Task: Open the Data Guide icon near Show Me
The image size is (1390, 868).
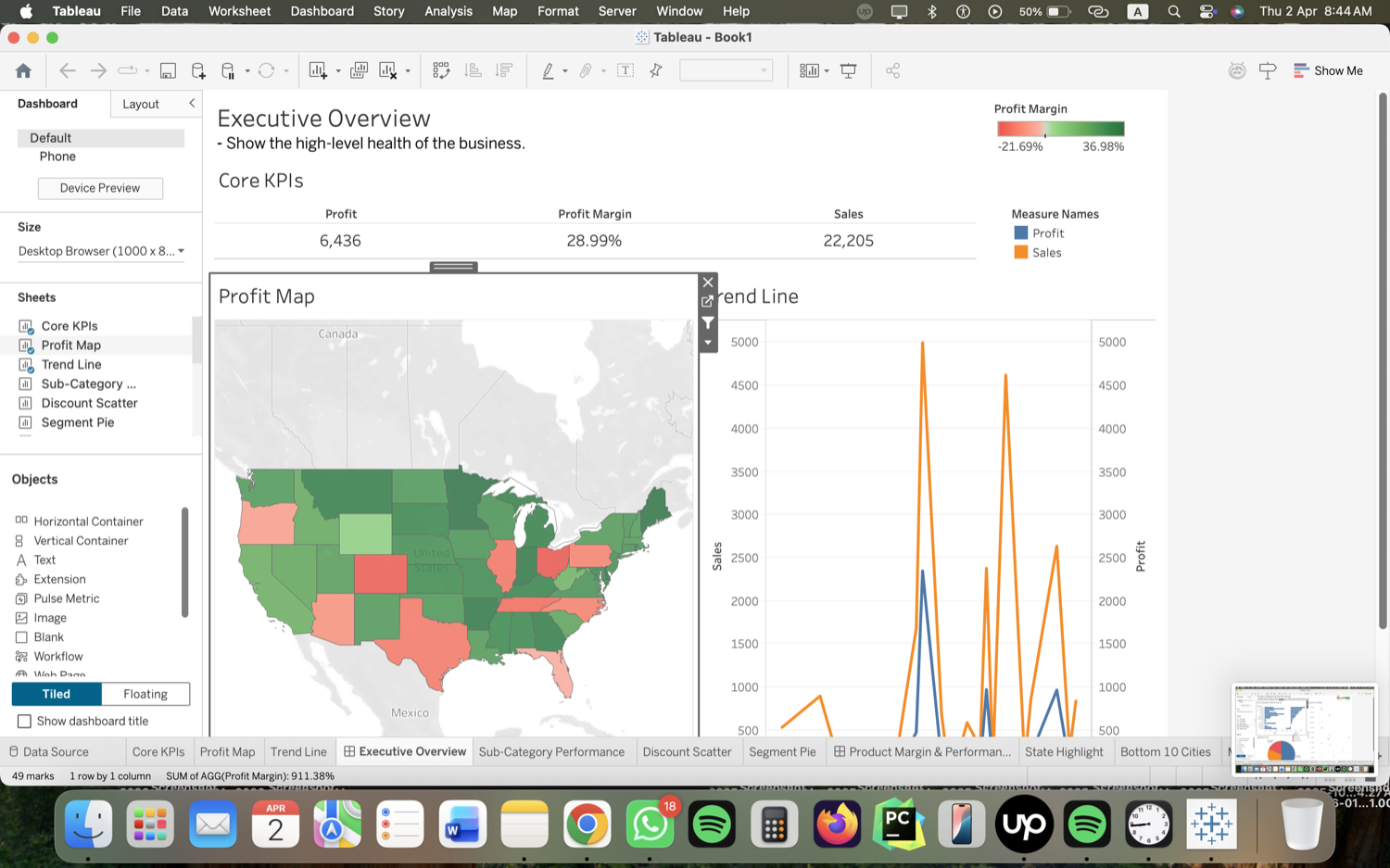Action: point(1237,70)
